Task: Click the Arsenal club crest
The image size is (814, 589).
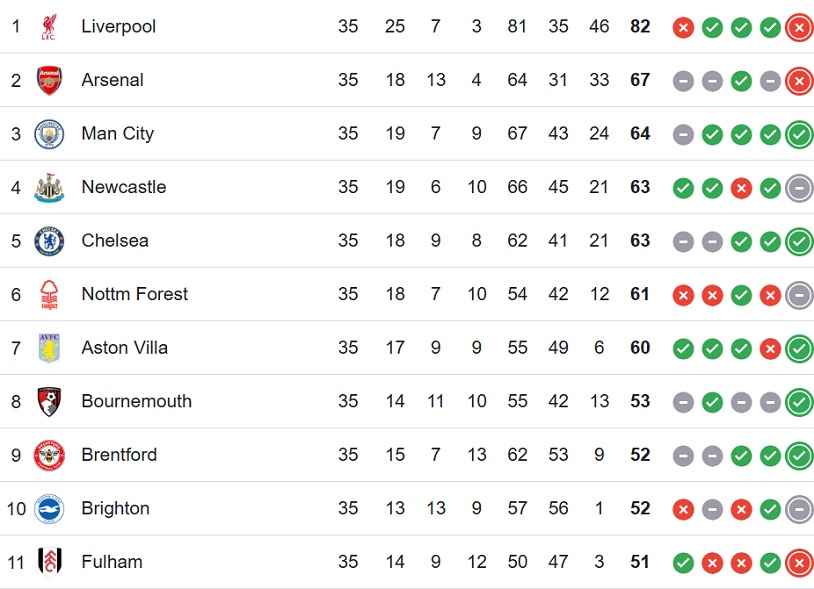Action: pyautogui.click(x=49, y=80)
